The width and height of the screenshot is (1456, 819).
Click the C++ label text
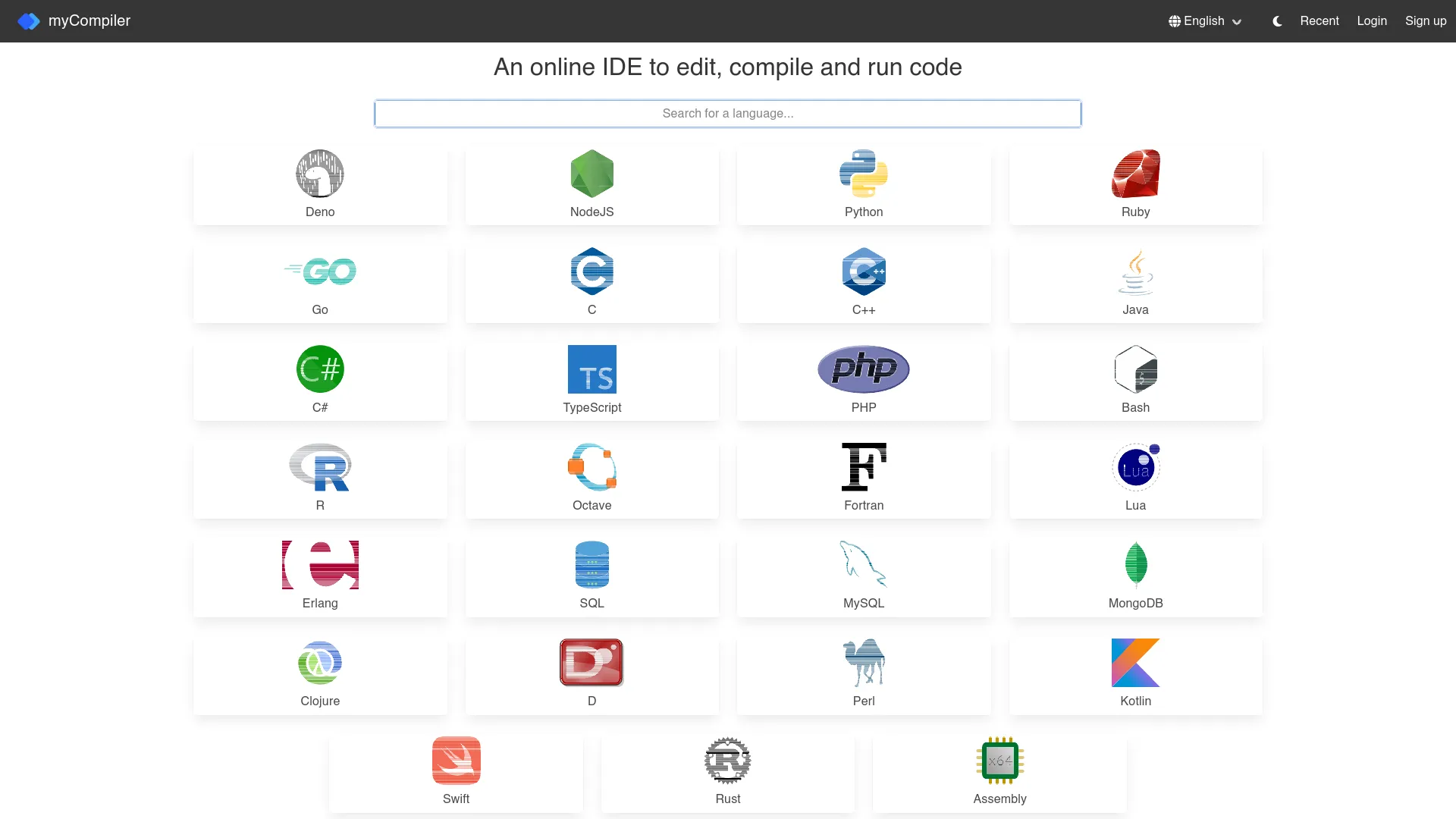click(864, 310)
